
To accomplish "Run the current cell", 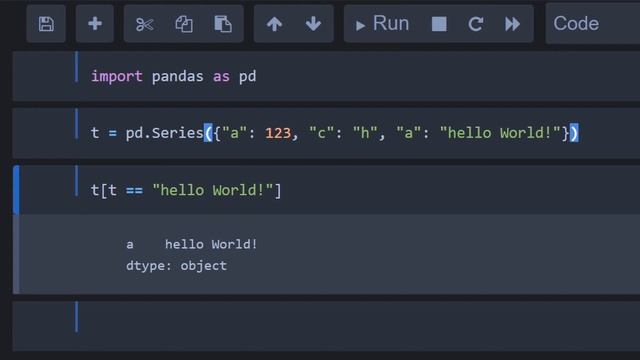I will tap(382, 24).
